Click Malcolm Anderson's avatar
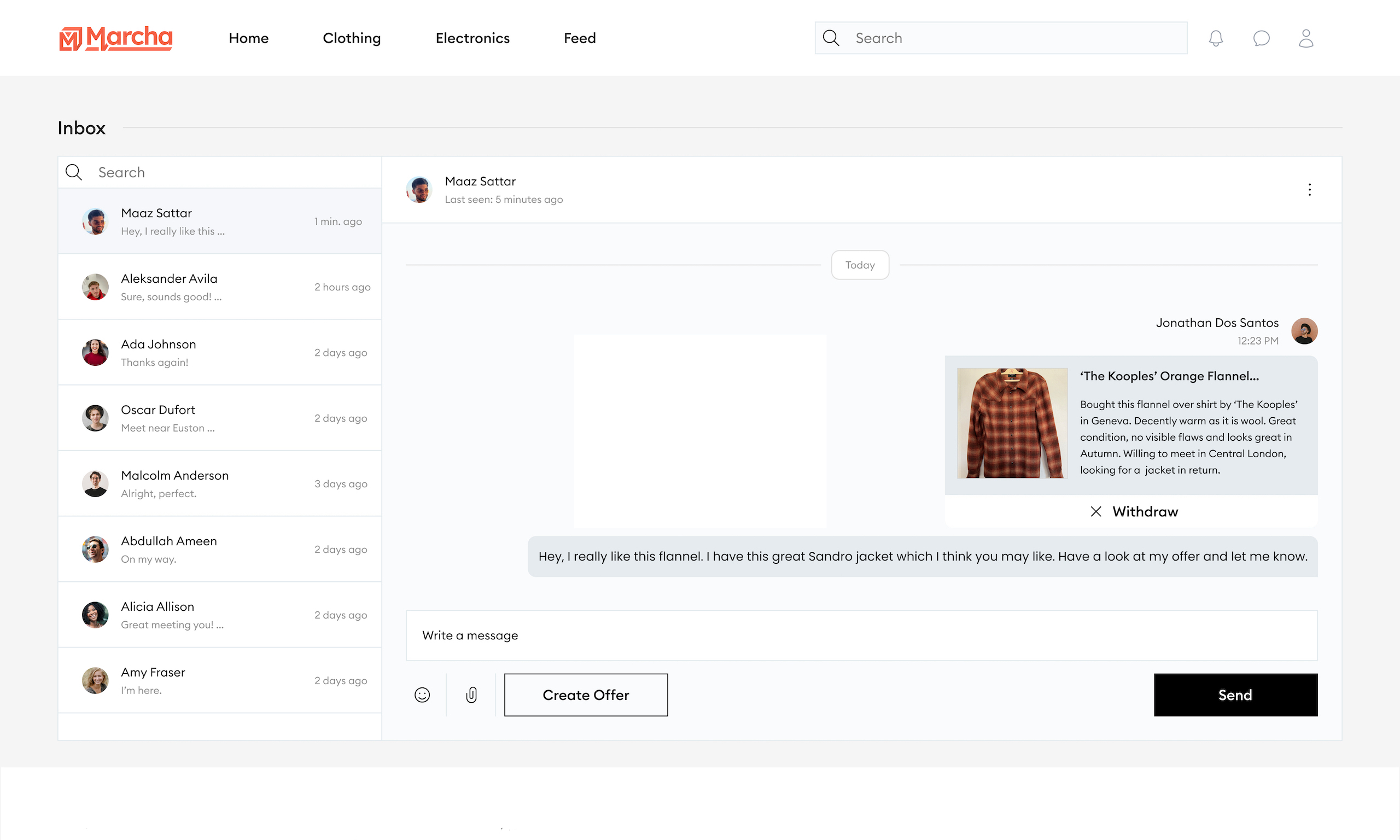This screenshot has width=1400, height=840. pyautogui.click(x=95, y=484)
